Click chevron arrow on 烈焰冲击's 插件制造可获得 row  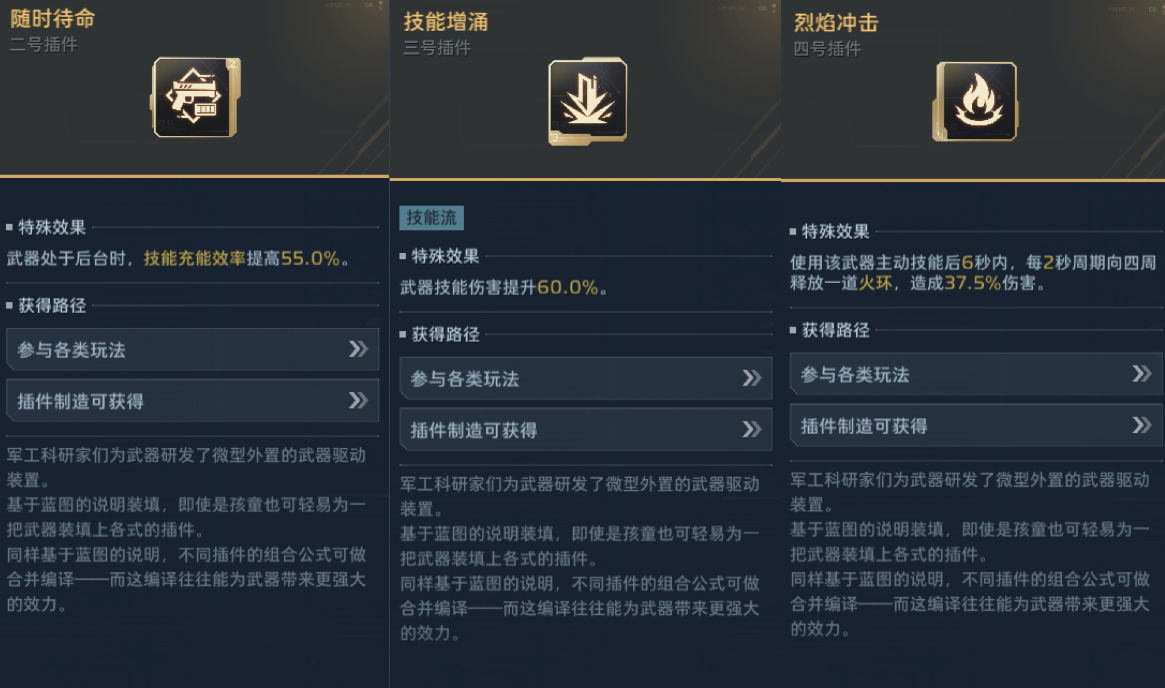pos(1141,426)
